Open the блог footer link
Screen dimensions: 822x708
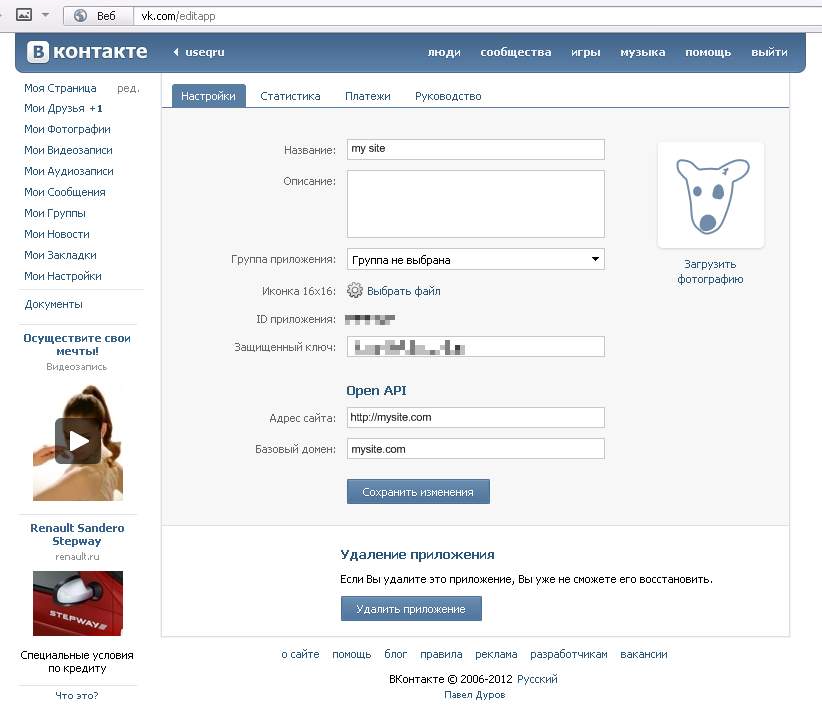(396, 654)
